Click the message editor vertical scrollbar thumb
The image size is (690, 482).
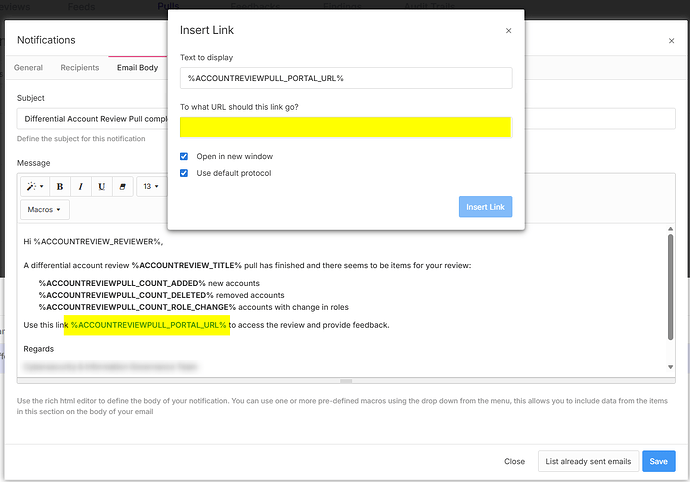pyautogui.click(x=670, y=287)
